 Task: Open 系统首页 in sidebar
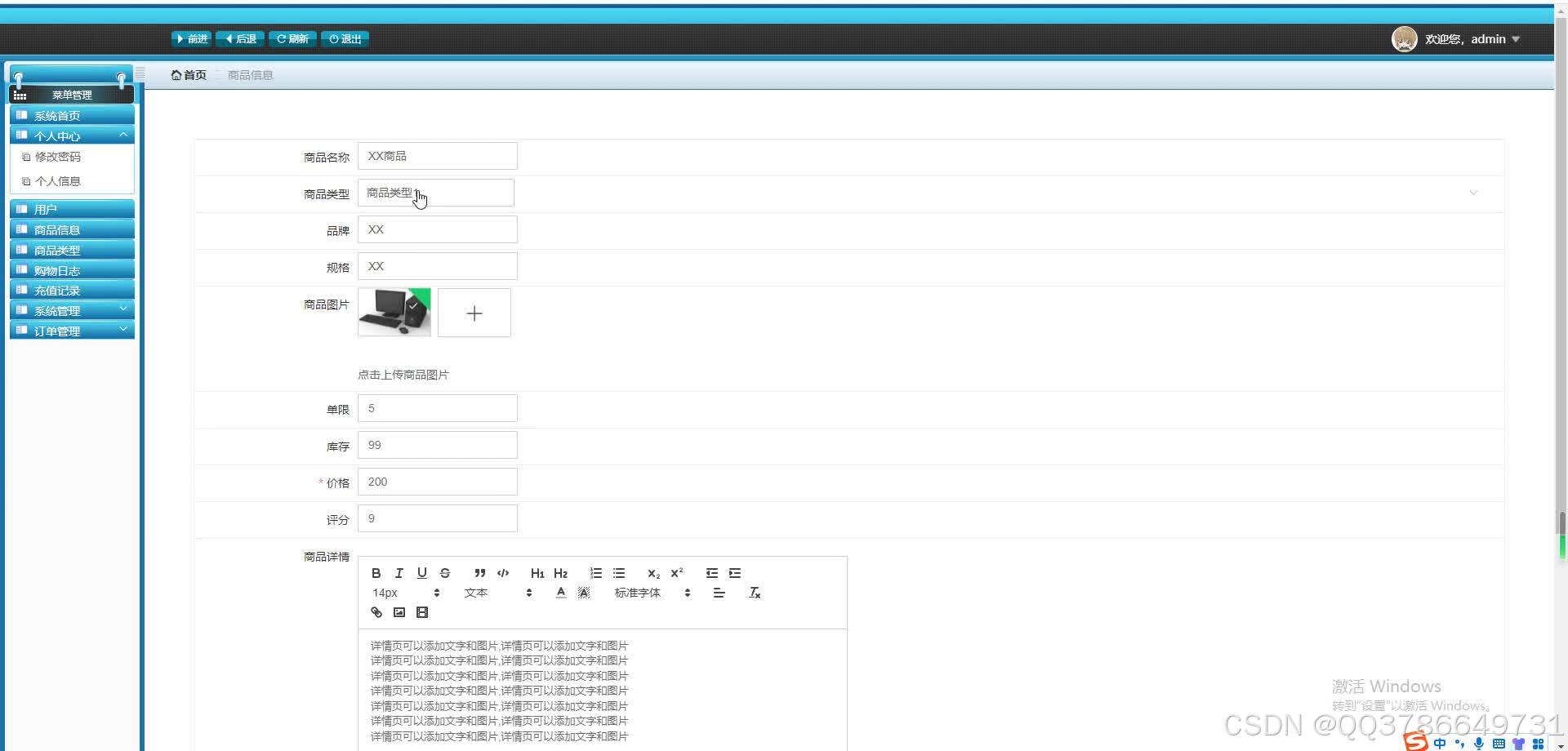point(72,115)
